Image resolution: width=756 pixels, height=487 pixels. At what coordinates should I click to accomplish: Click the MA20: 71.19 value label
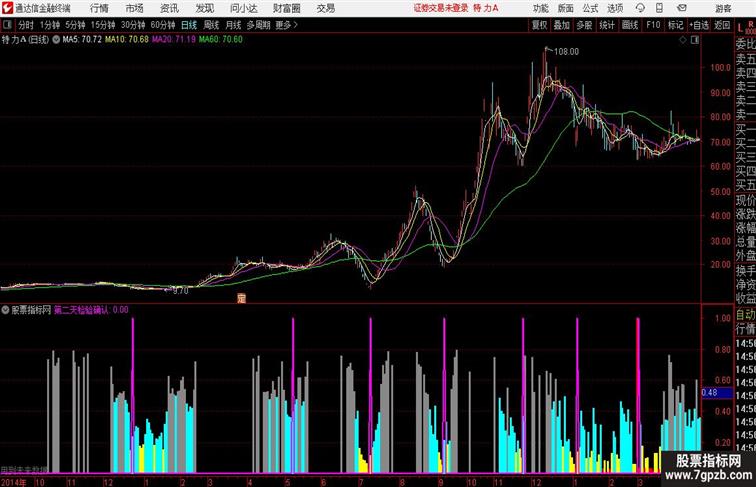(174, 40)
